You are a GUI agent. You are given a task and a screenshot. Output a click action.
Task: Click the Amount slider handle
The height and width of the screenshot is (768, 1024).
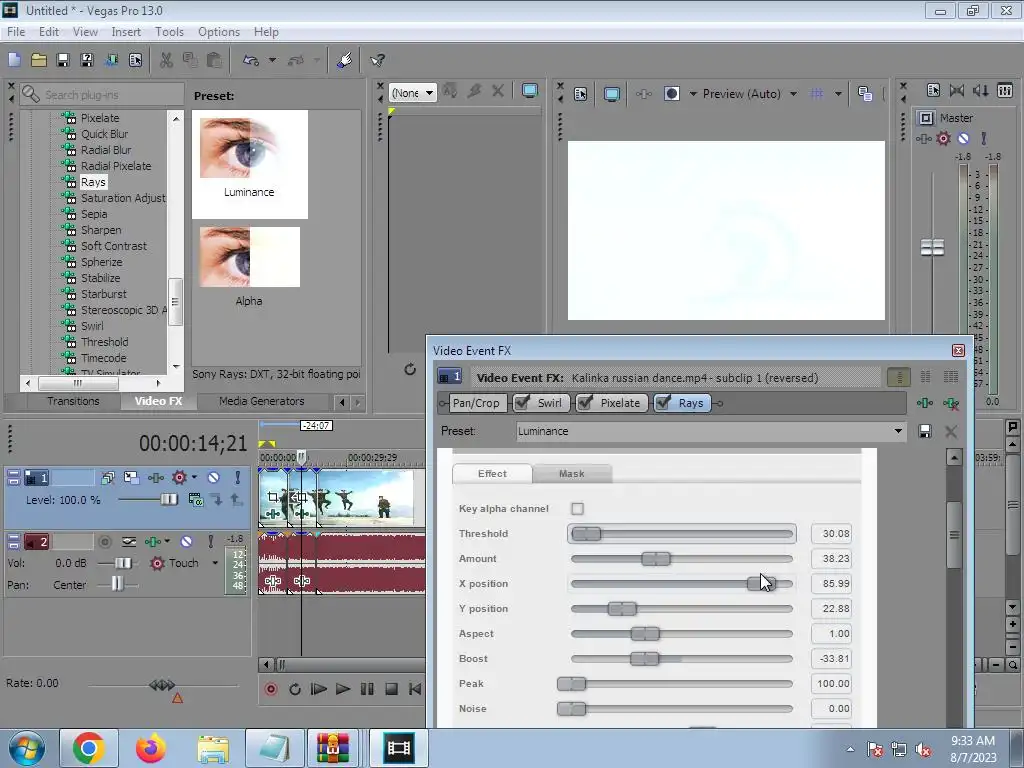point(656,558)
